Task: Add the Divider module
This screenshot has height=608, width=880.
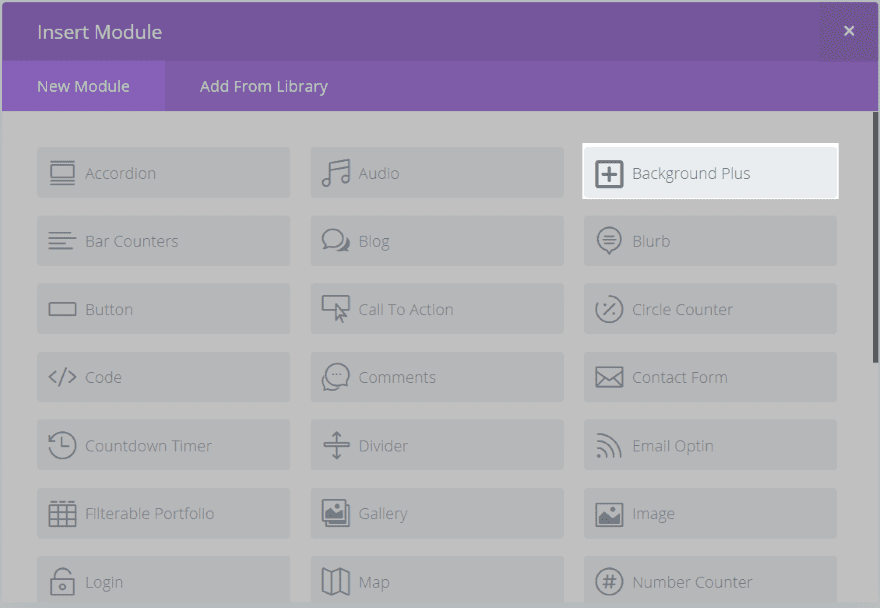Action: point(437,446)
